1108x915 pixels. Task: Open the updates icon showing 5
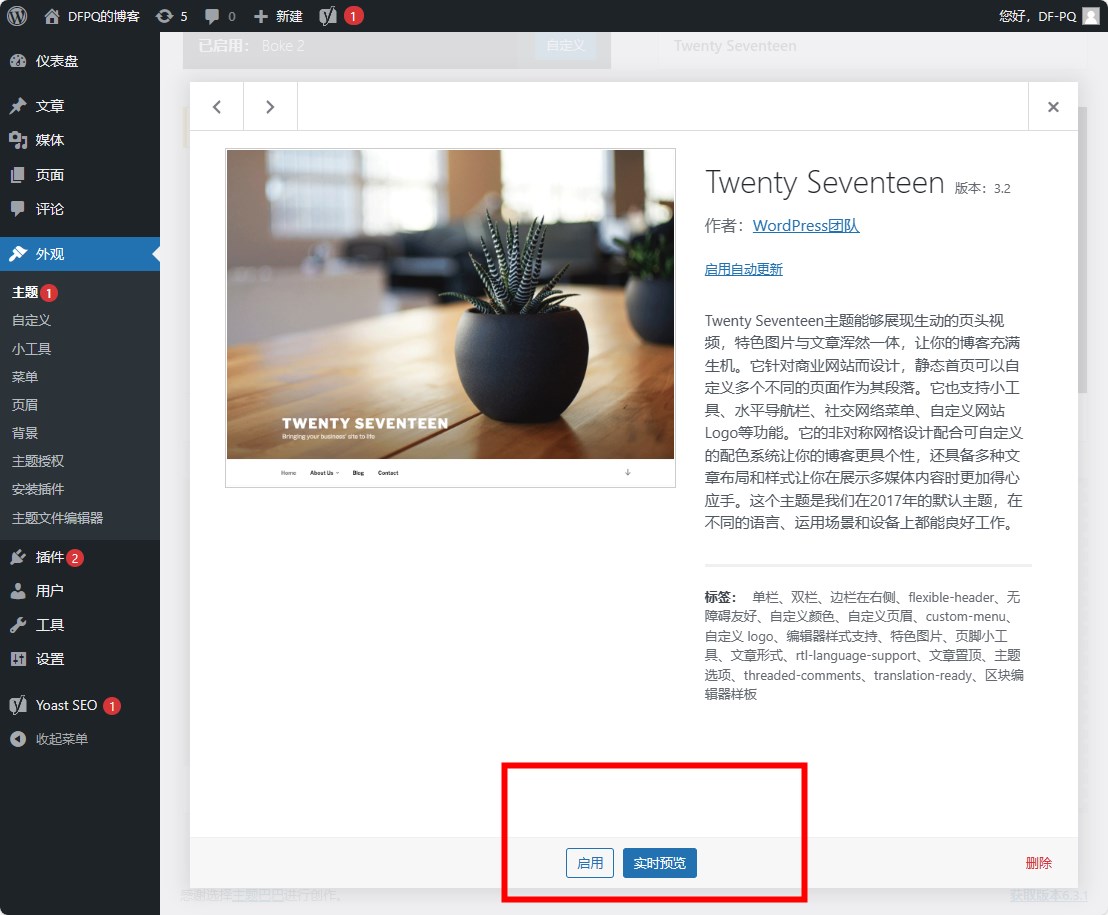pos(172,16)
